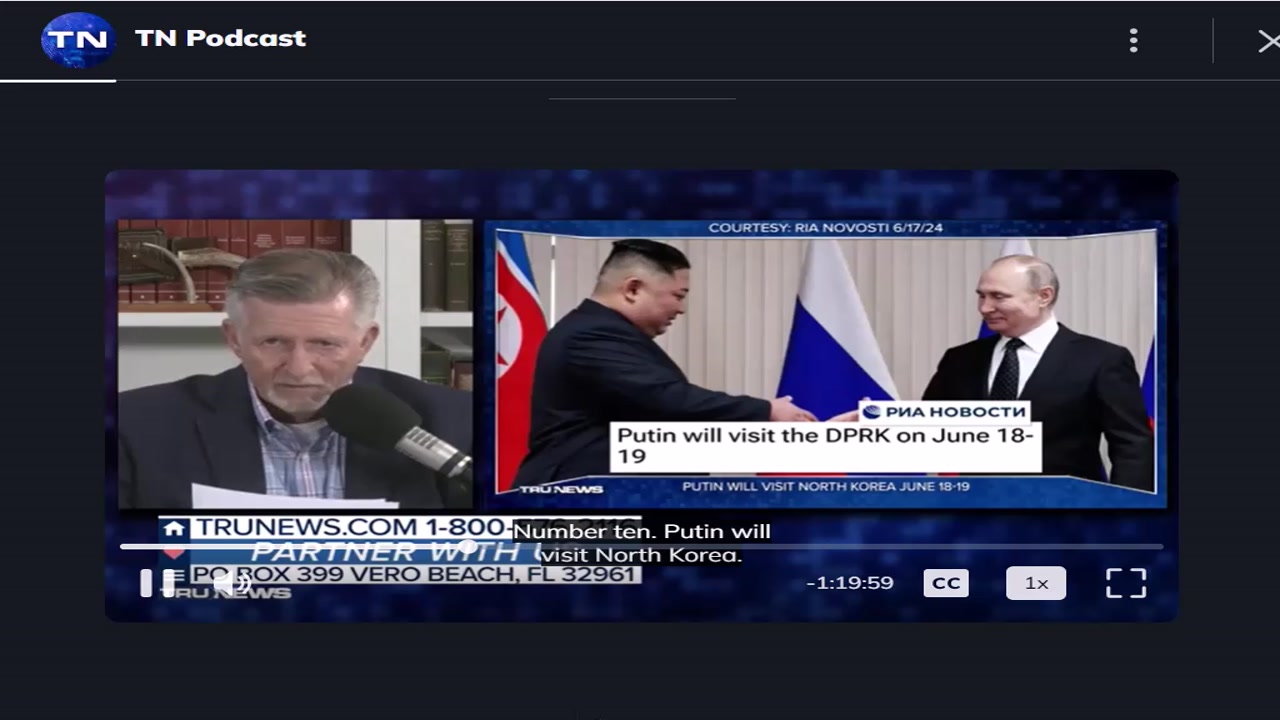Screen dimensions: 1280x720
Task: Click the -1:19:59 remaining time display
Action: (850, 583)
